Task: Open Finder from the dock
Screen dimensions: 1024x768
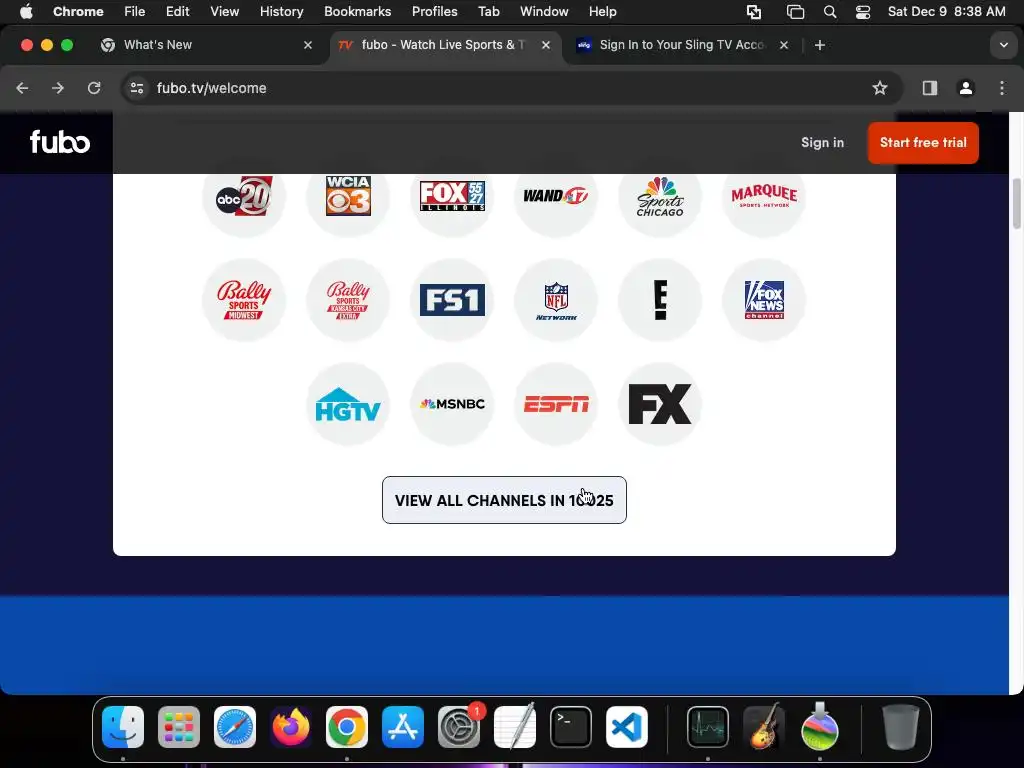Action: tap(123, 727)
